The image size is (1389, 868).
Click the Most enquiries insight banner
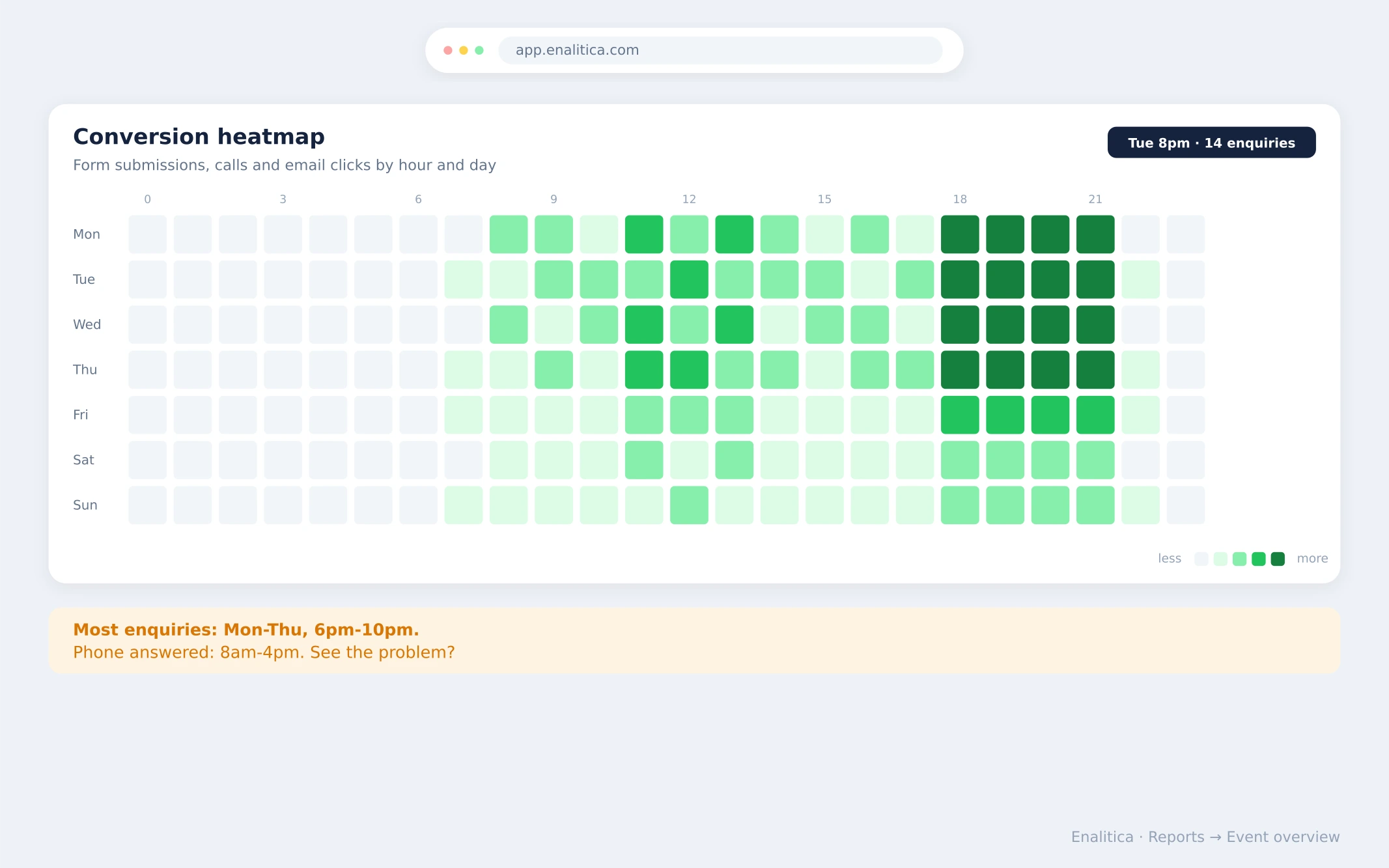(x=694, y=641)
